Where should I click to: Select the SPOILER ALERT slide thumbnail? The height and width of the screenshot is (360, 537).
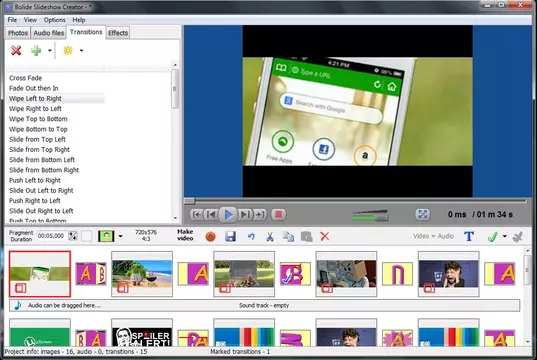tap(142, 333)
